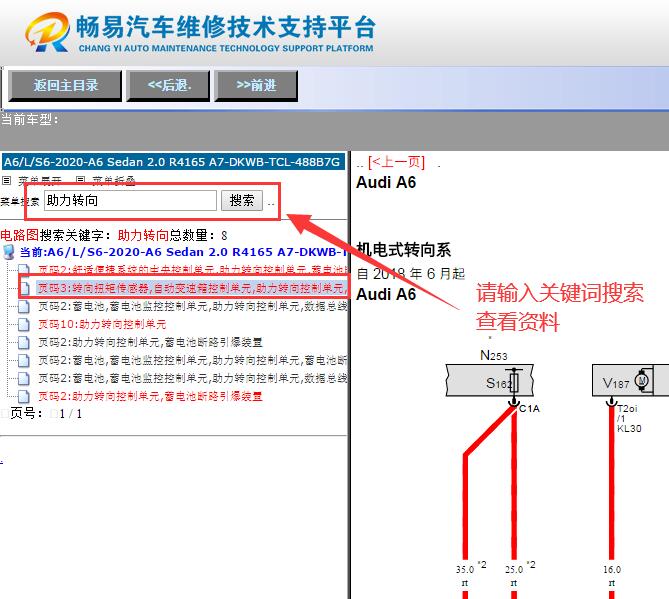Click the V187 motor symbol in diagram

[642, 380]
